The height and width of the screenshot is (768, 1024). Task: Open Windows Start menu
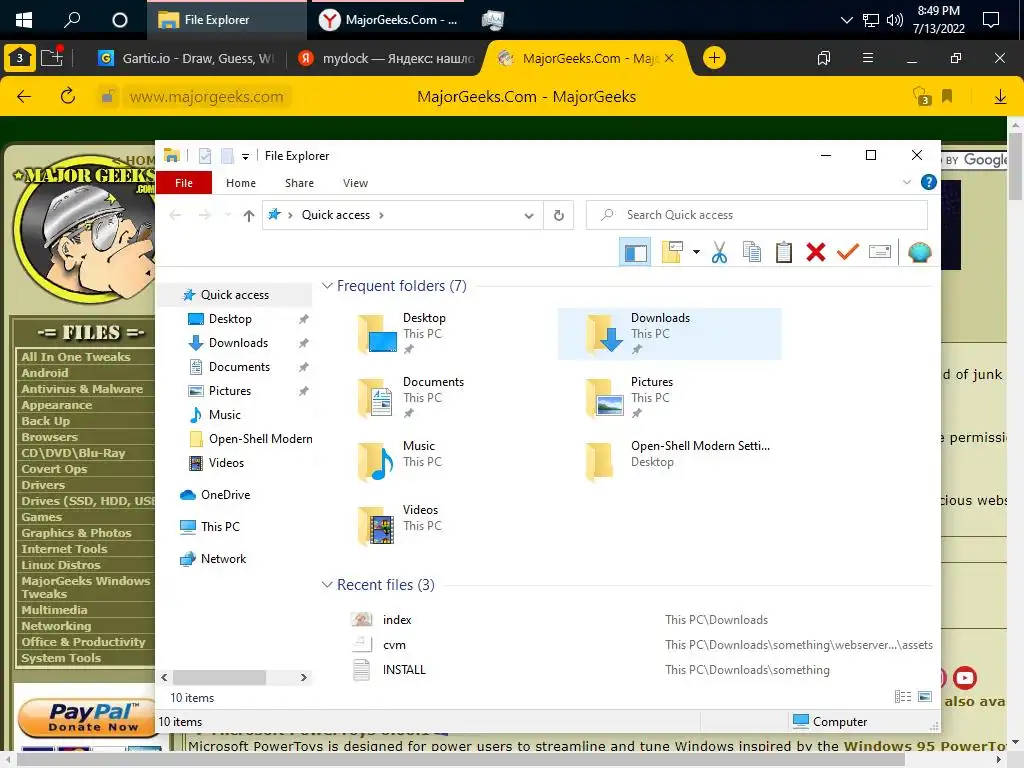(x=24, y=20)
